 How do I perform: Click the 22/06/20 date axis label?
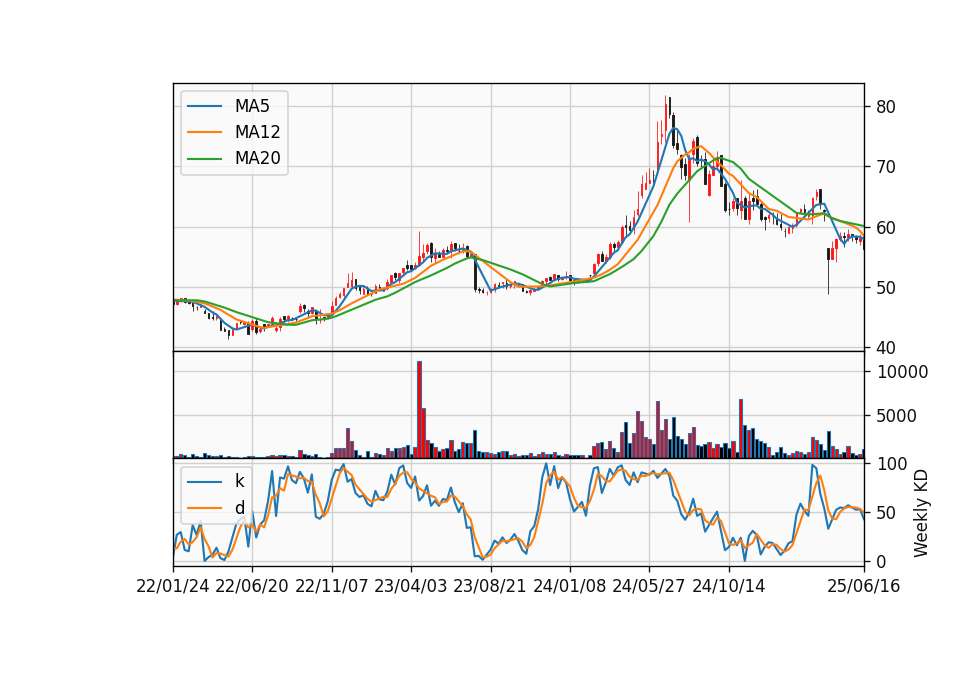point(252,586)
